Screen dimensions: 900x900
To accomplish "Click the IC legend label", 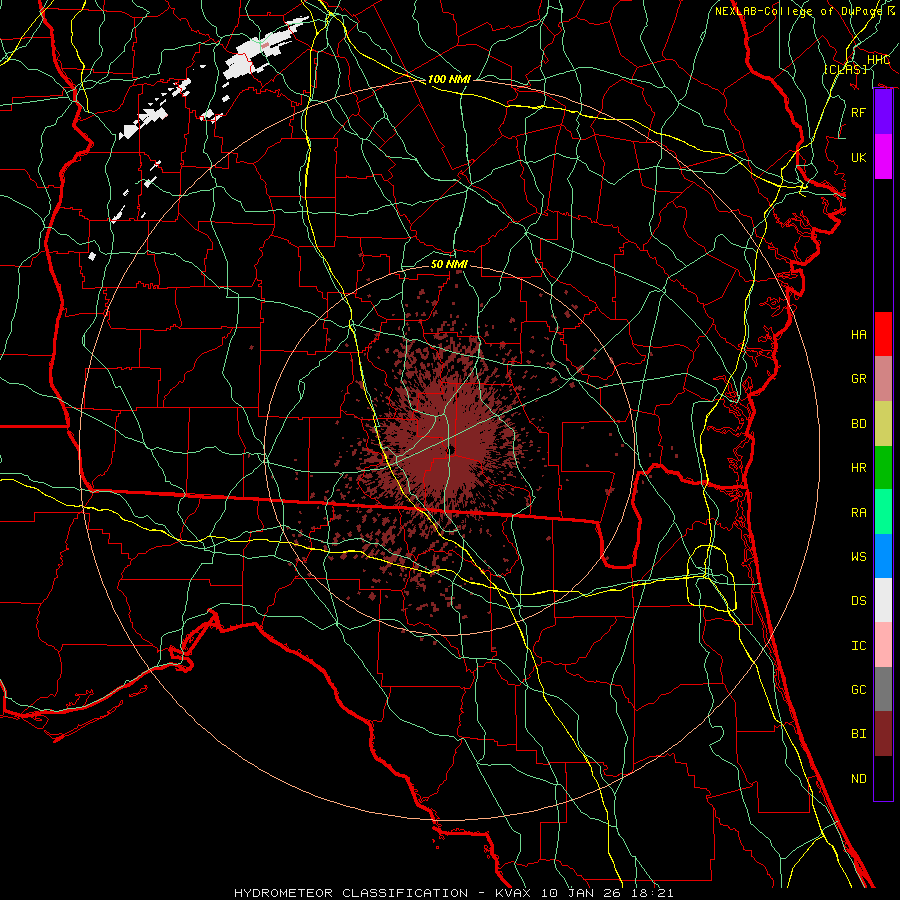I will (859, 646).
